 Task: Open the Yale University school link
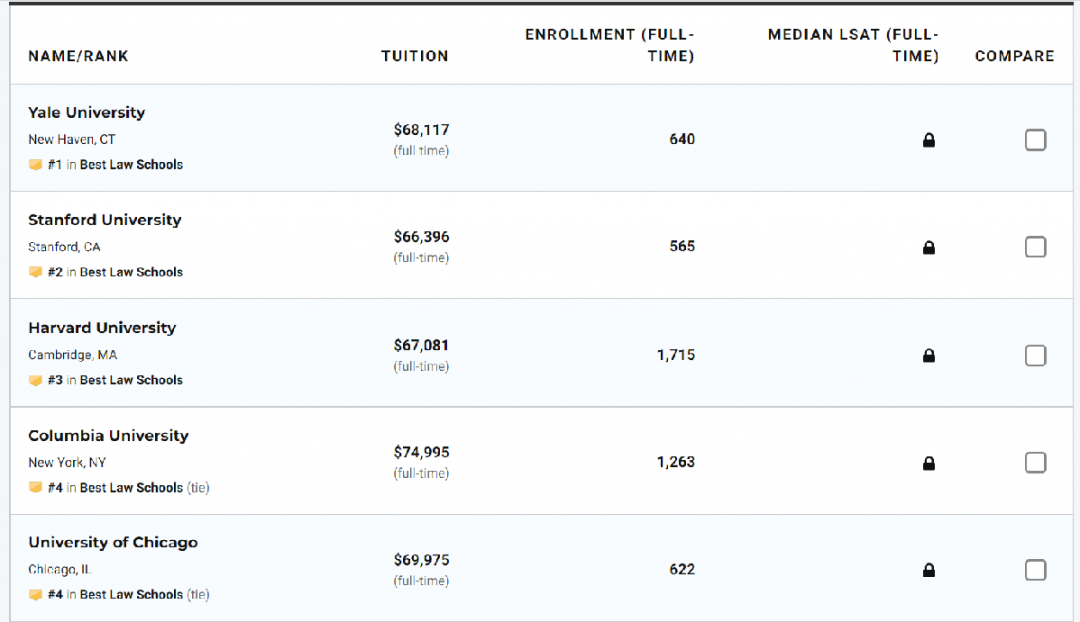[x=86, y=113]
